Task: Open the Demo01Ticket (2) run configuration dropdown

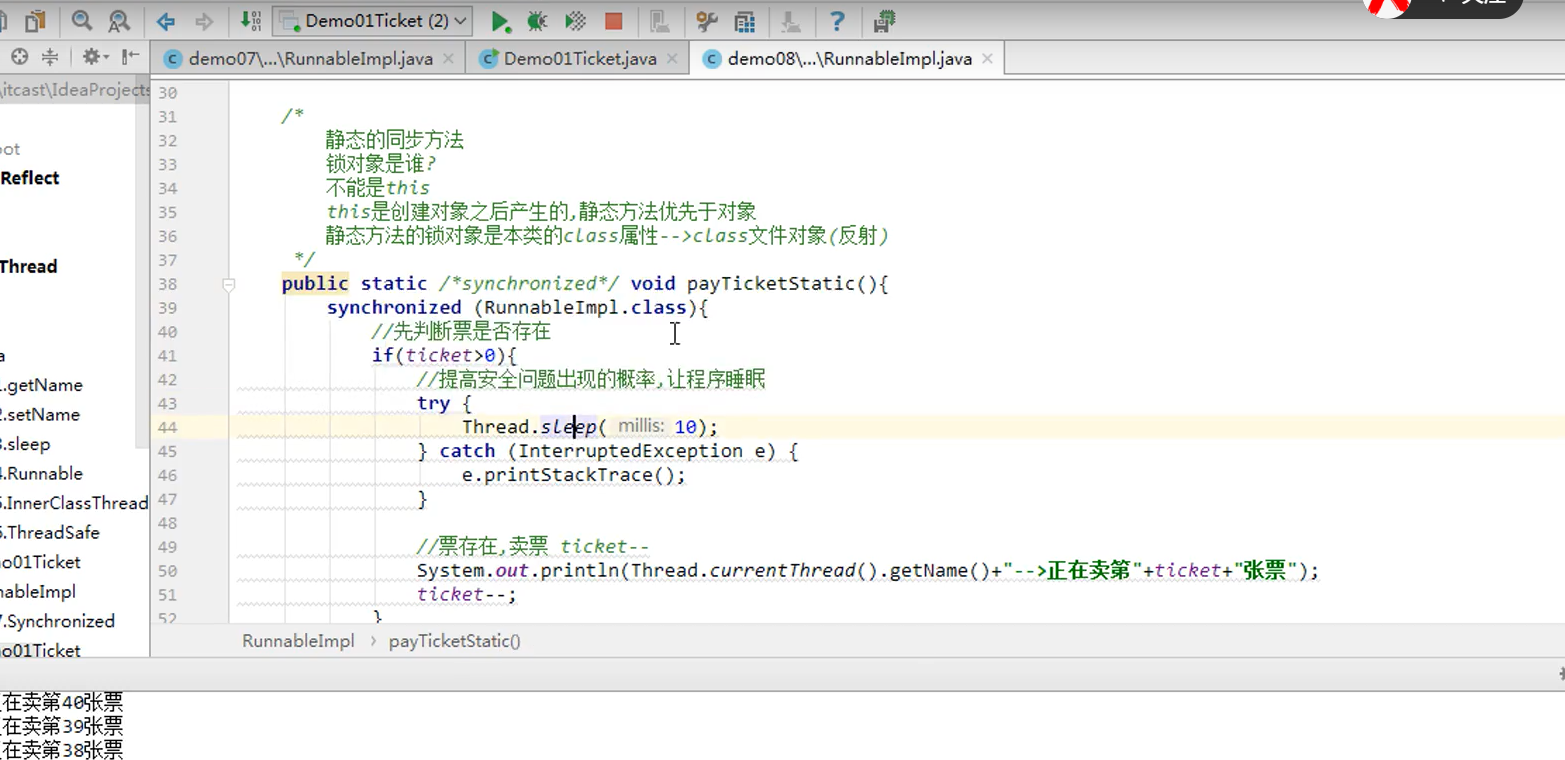Action: pos(373,20)
